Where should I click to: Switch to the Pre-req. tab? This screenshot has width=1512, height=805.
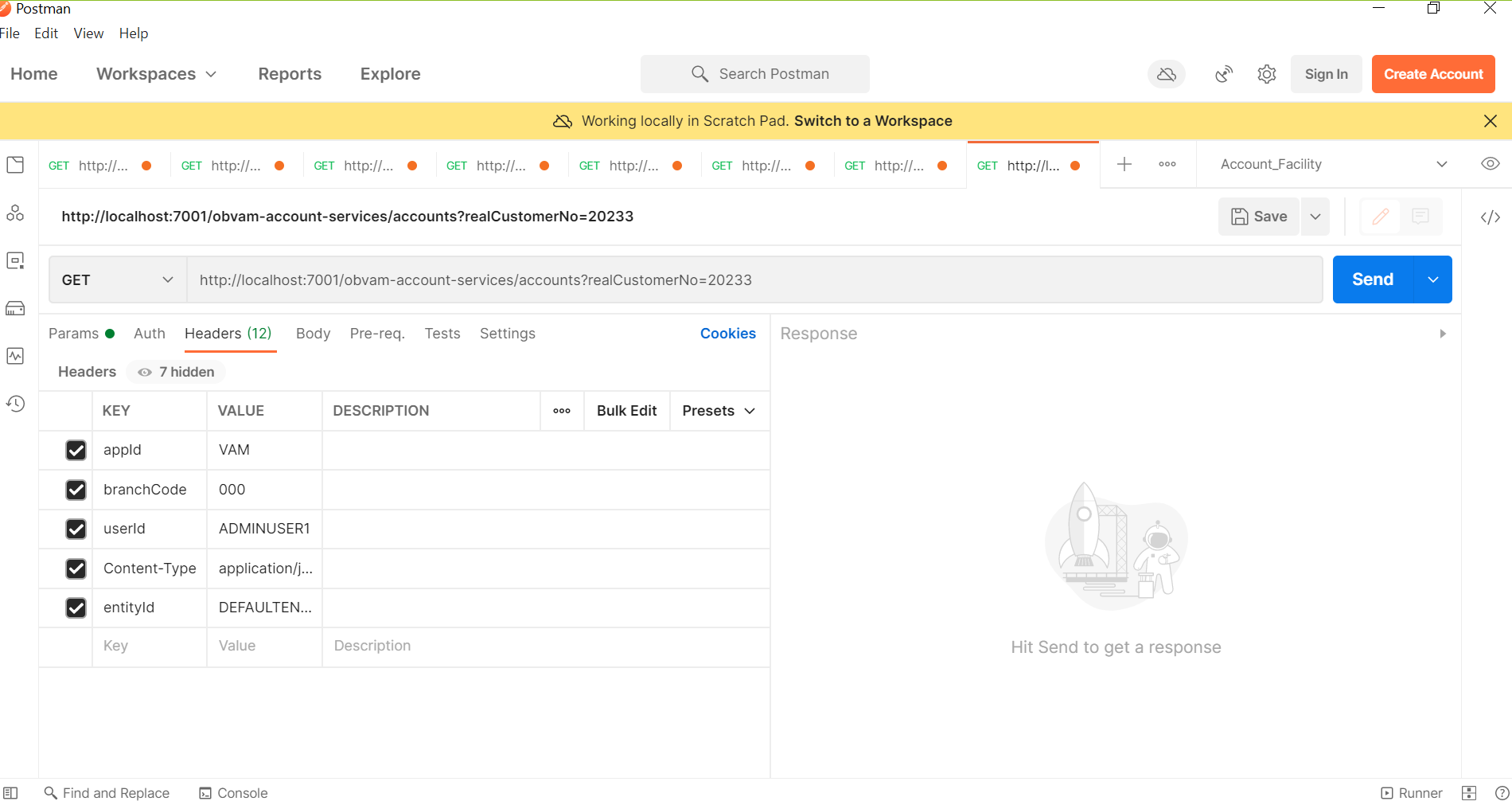point(377,334)
